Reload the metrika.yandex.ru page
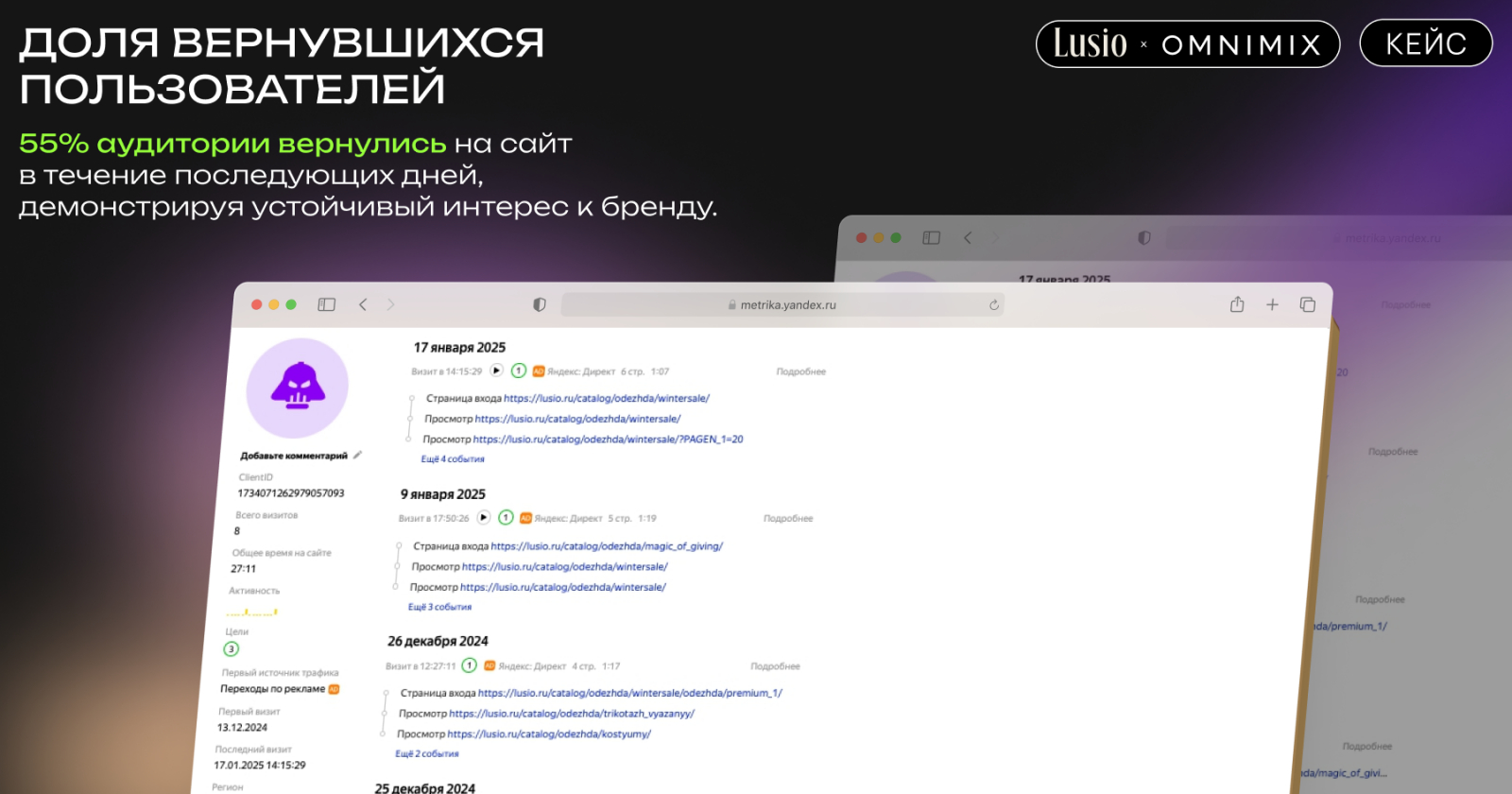The image size is (1512, 794). (994, 305)
